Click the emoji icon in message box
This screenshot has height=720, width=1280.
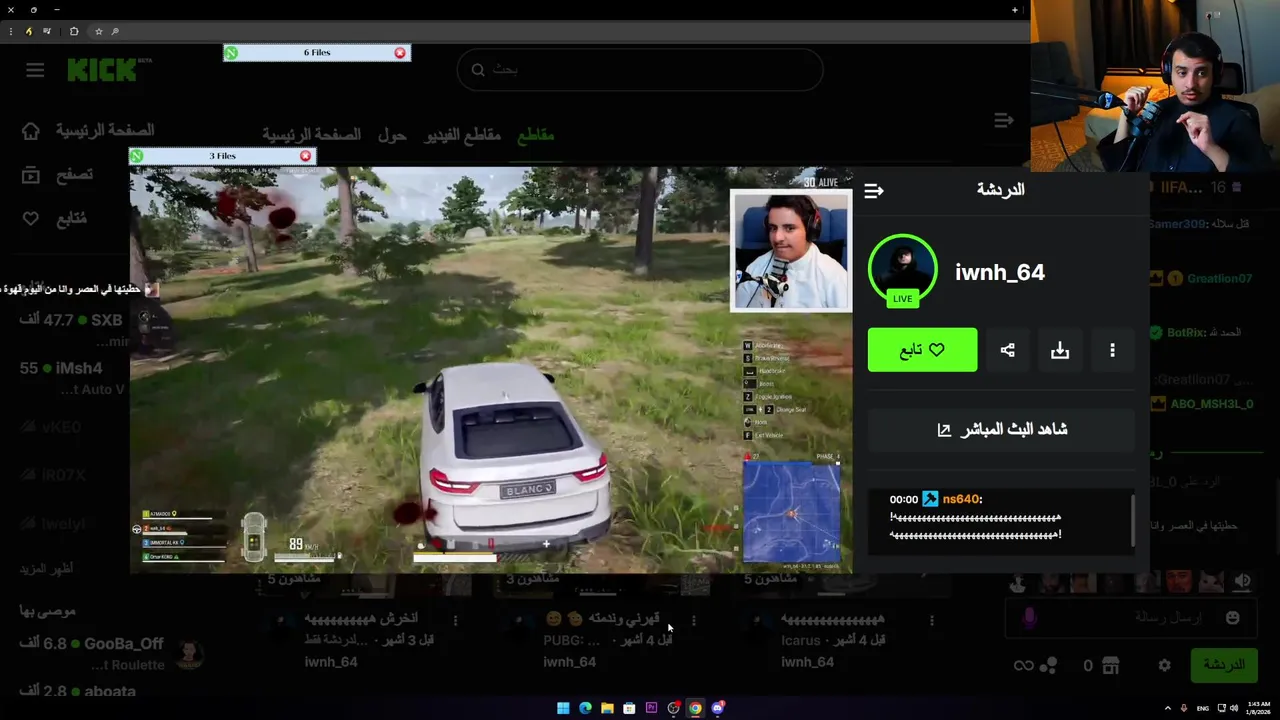pos(1232,618)
